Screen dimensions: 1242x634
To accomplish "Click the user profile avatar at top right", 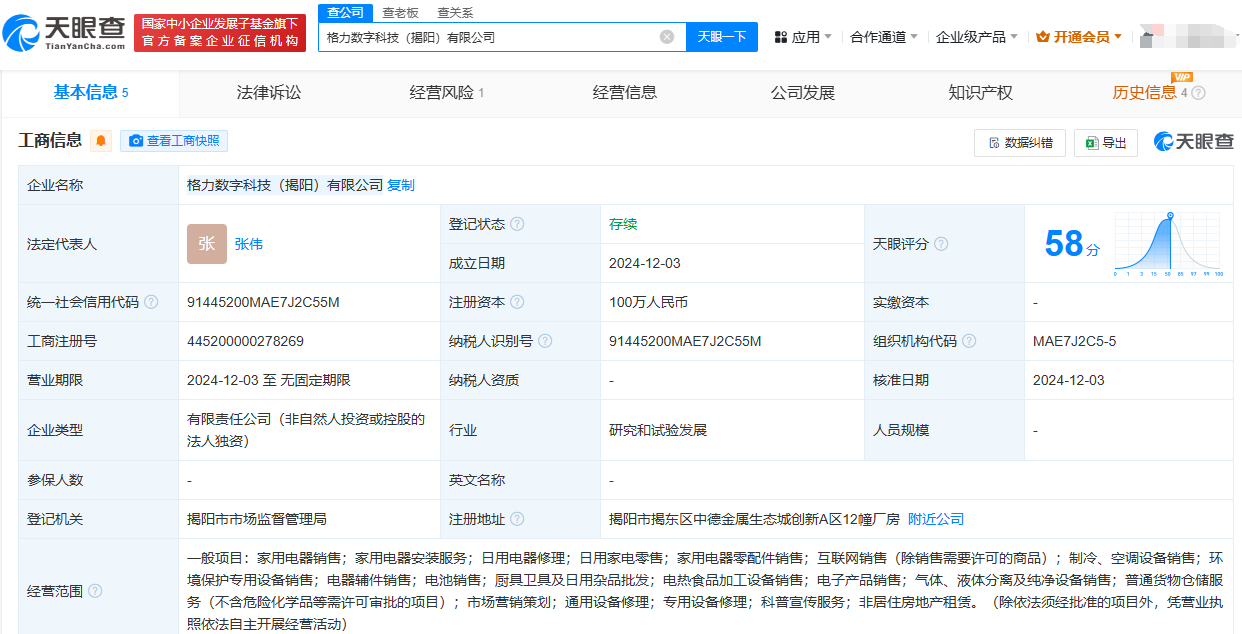I will point(1190,37).
